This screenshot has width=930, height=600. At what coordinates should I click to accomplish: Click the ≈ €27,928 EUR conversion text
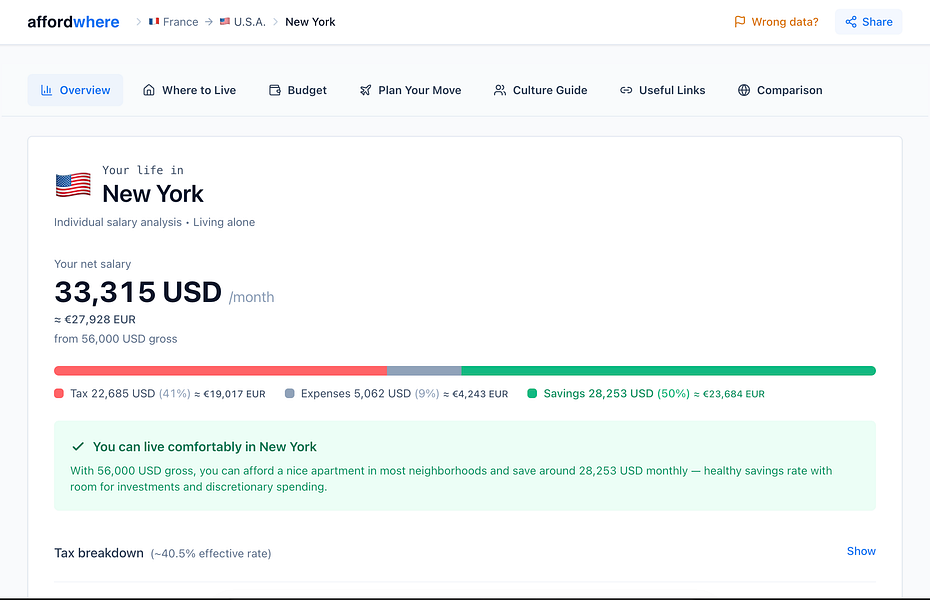tap(95, 320)
